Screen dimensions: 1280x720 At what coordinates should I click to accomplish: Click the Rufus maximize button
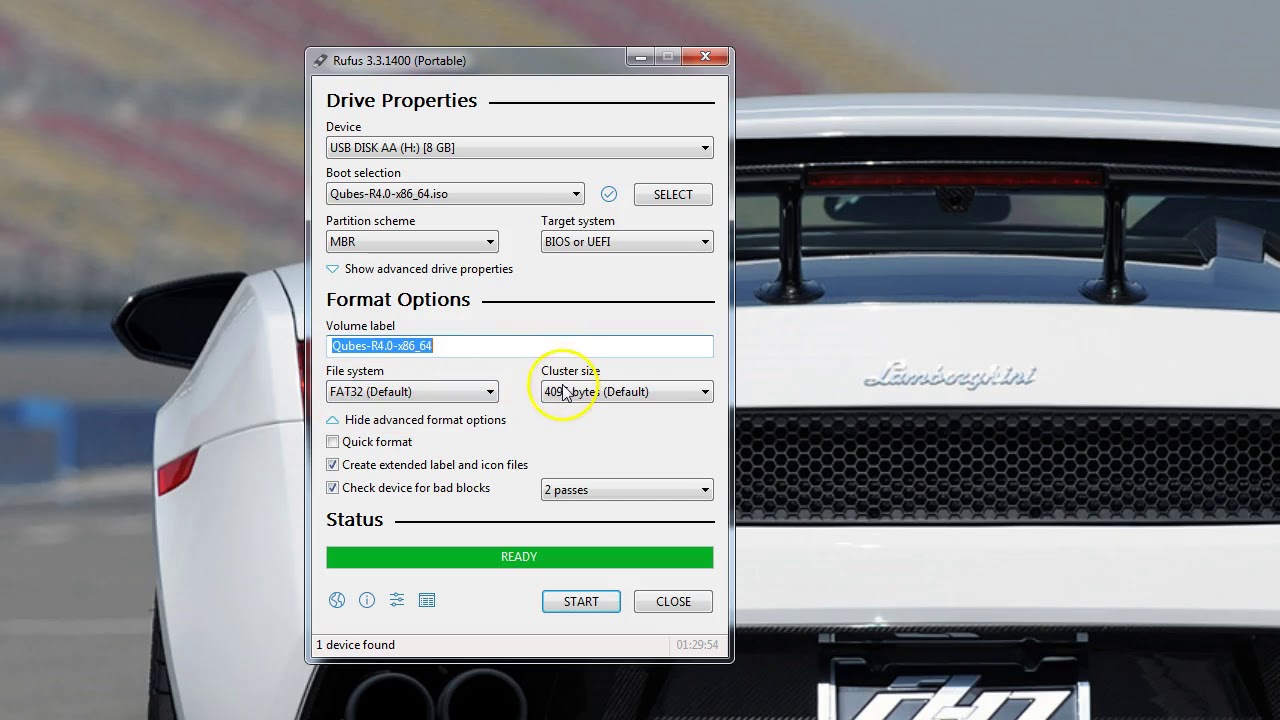pyautogui.click(x=668, y=57)
